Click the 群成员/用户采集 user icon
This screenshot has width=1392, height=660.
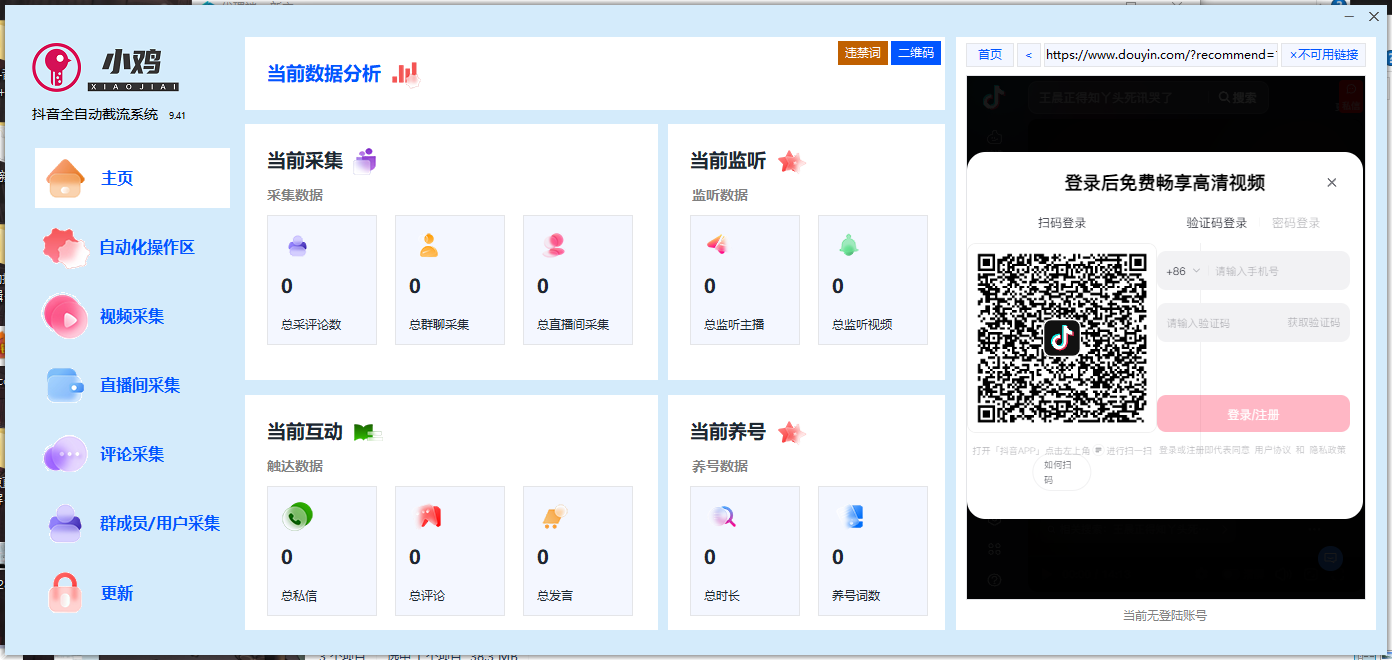[x=66, y=523]
